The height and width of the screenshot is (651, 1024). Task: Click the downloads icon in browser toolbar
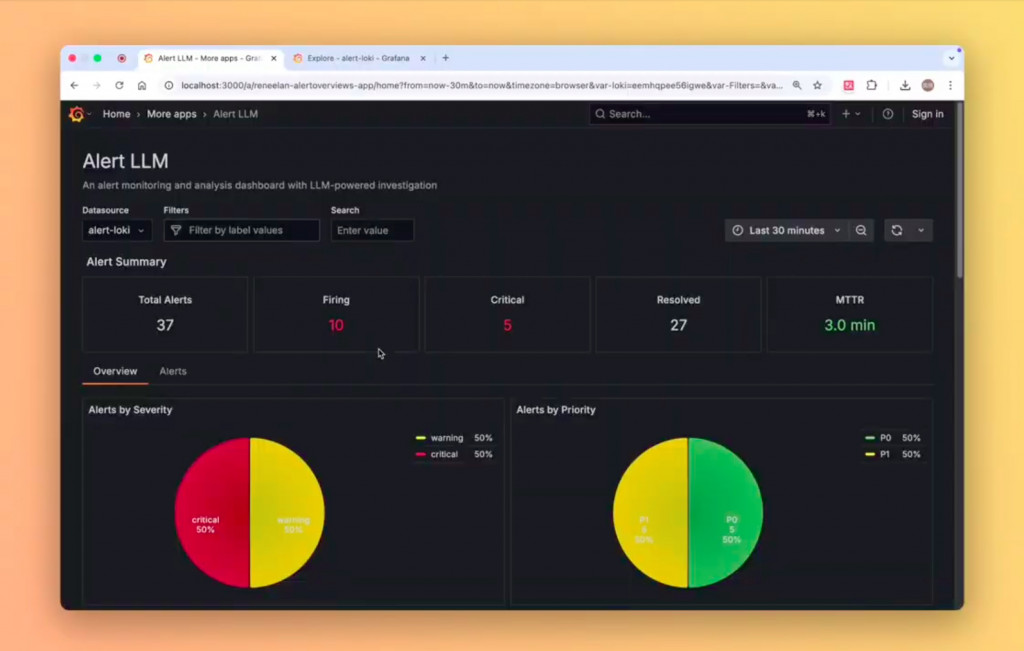coord(904,86)
